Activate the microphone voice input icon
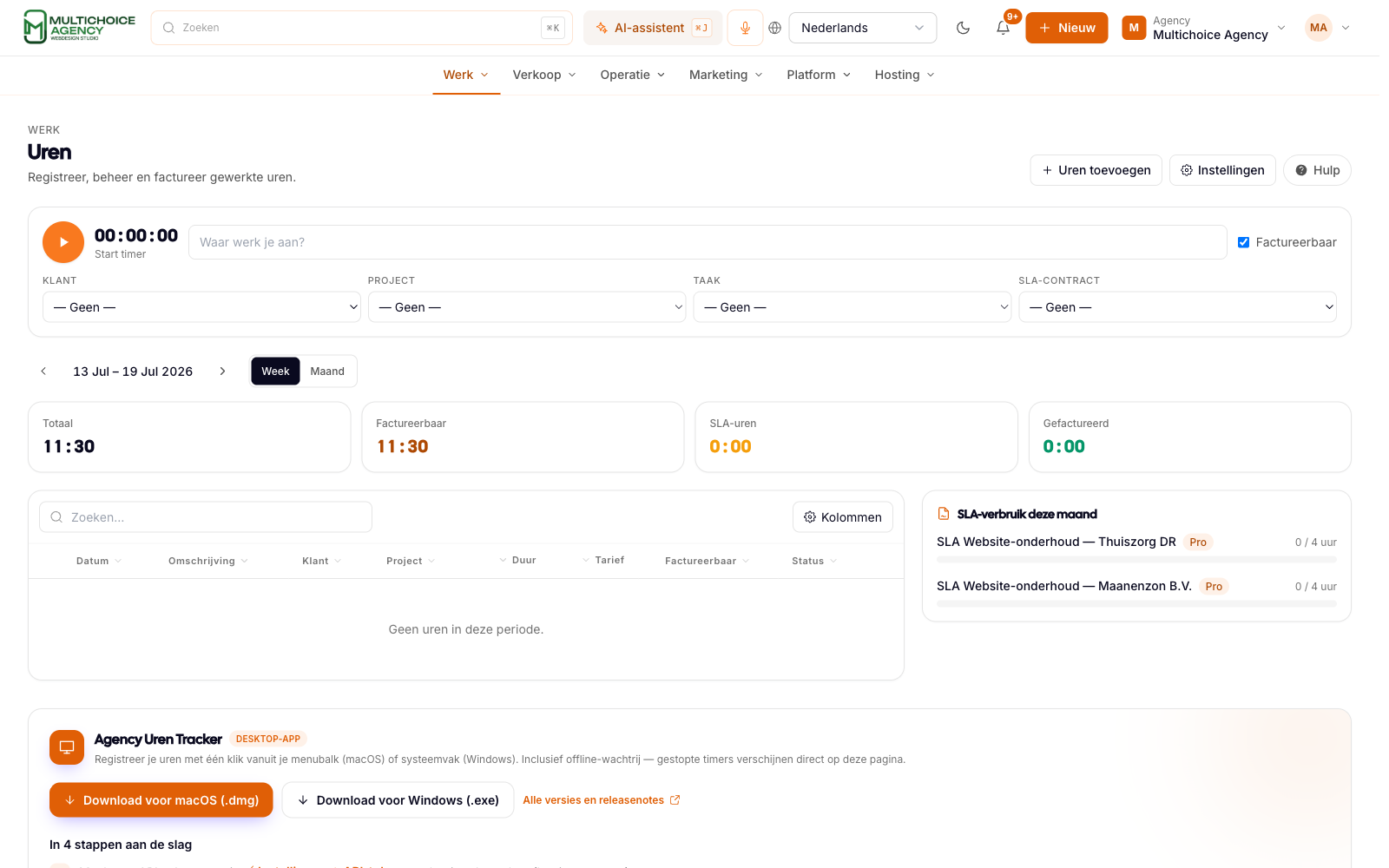The width and height of the screenshot is (1389, 868). (x=745, y=28)
